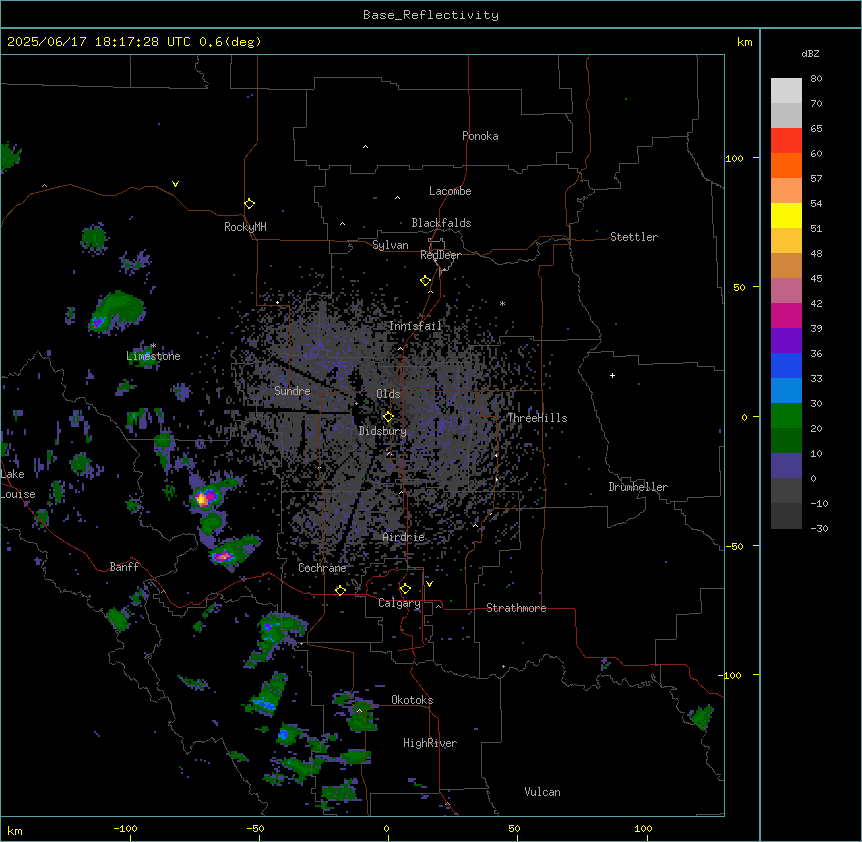The image size is (862, 842).
Task: Click the Okotoks label
Action: (412, 700)
